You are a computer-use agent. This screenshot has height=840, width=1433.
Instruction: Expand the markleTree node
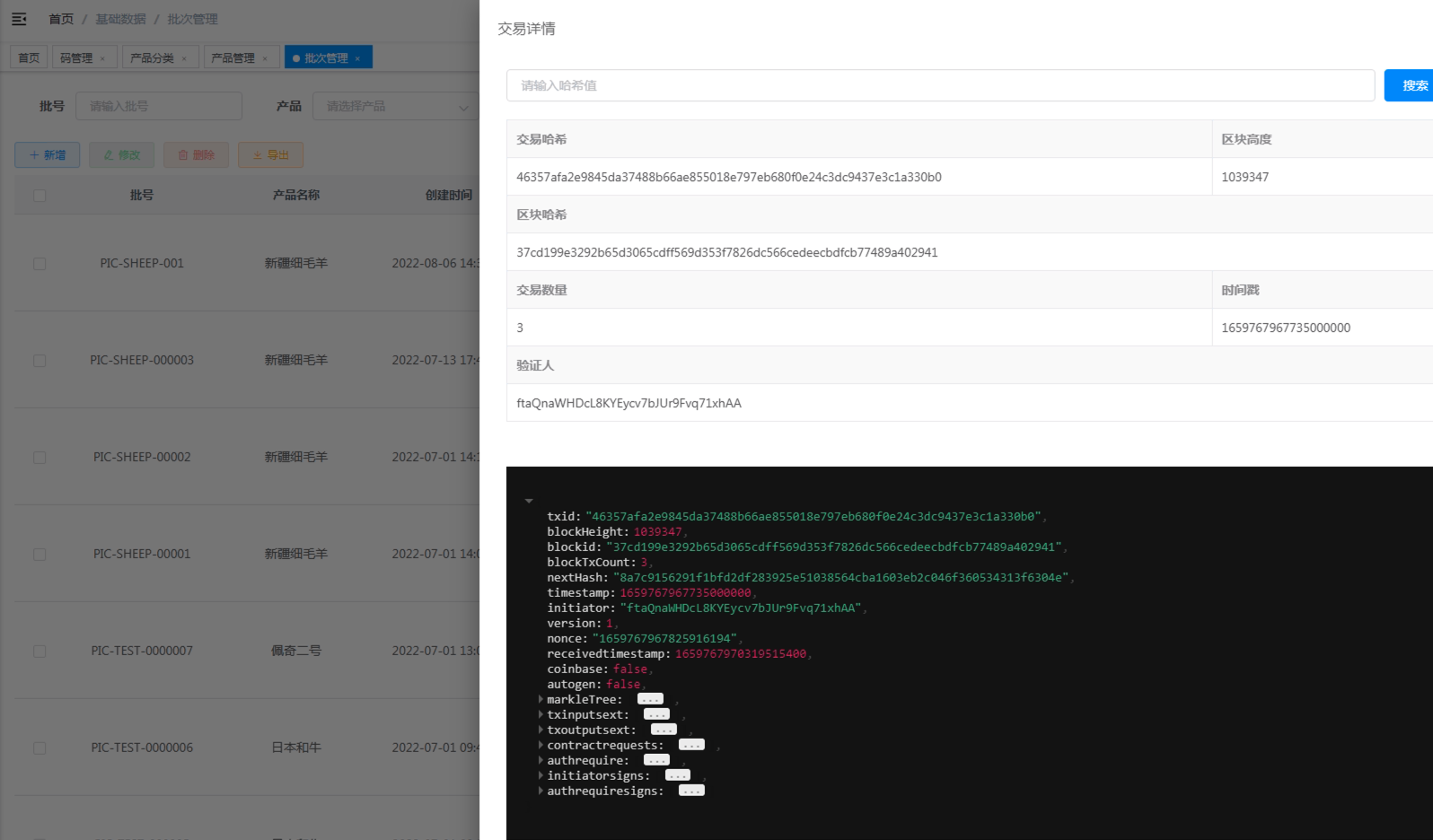(541, 699)
